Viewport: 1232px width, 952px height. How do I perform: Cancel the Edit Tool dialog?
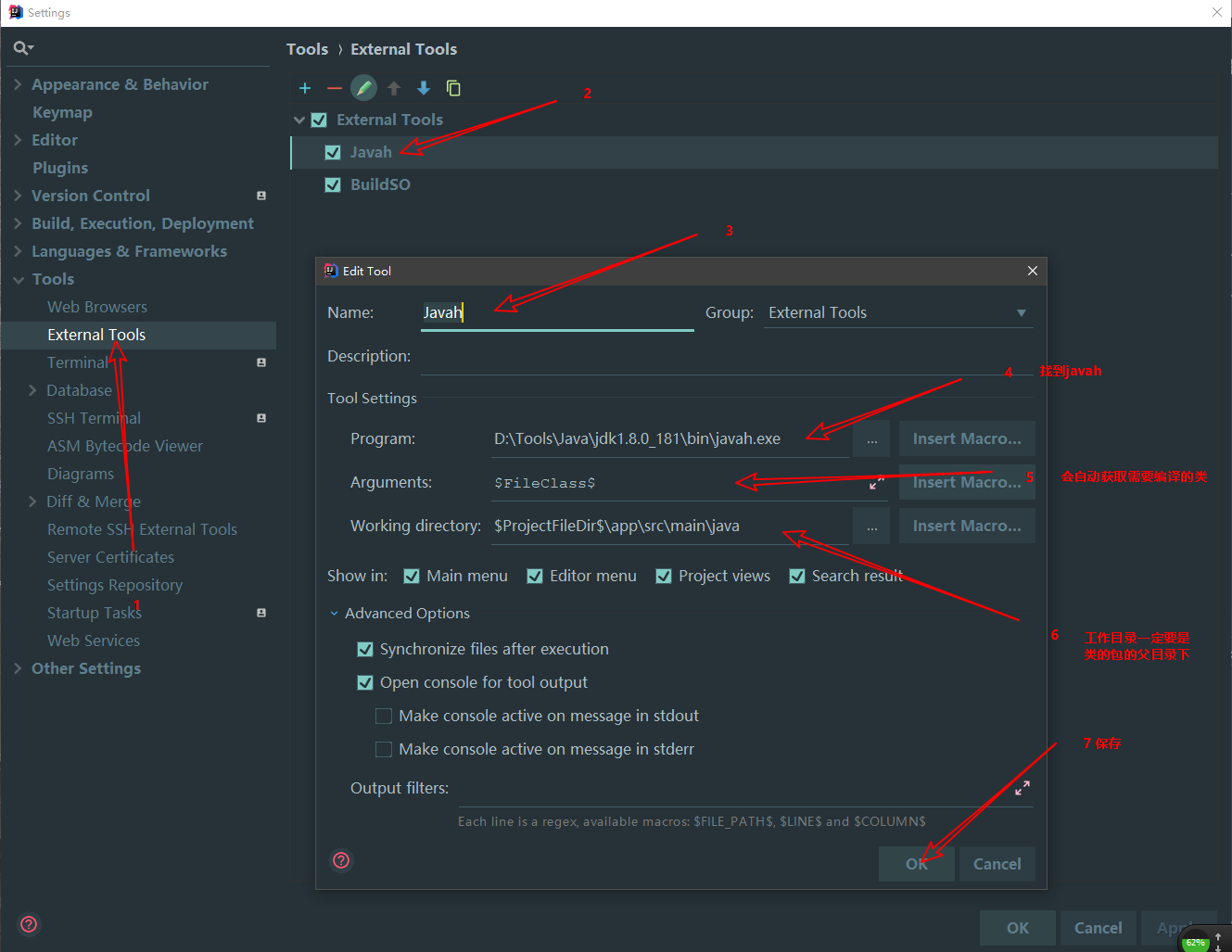pos(997,864)
